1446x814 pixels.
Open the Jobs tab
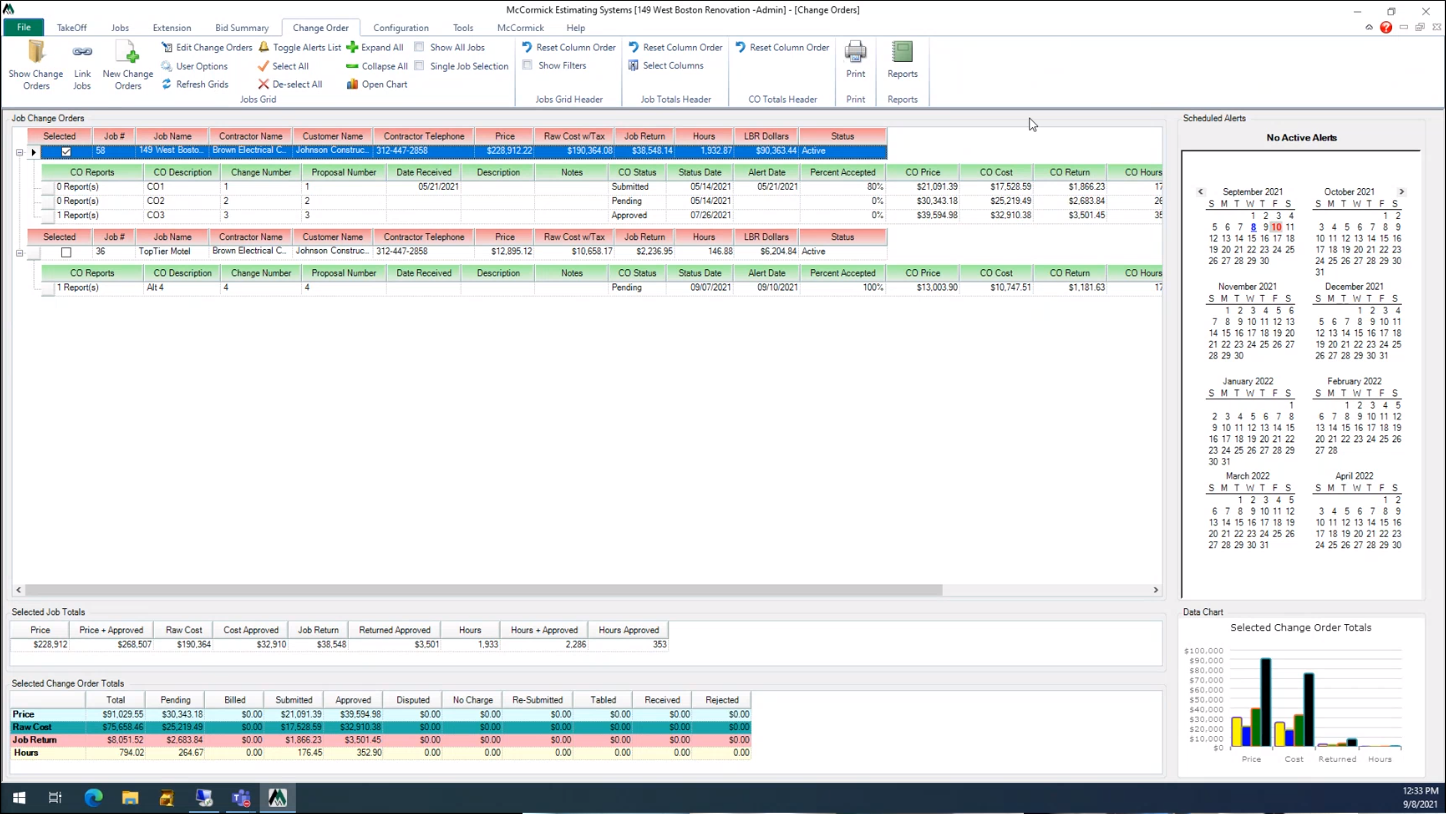coord(120,28)
